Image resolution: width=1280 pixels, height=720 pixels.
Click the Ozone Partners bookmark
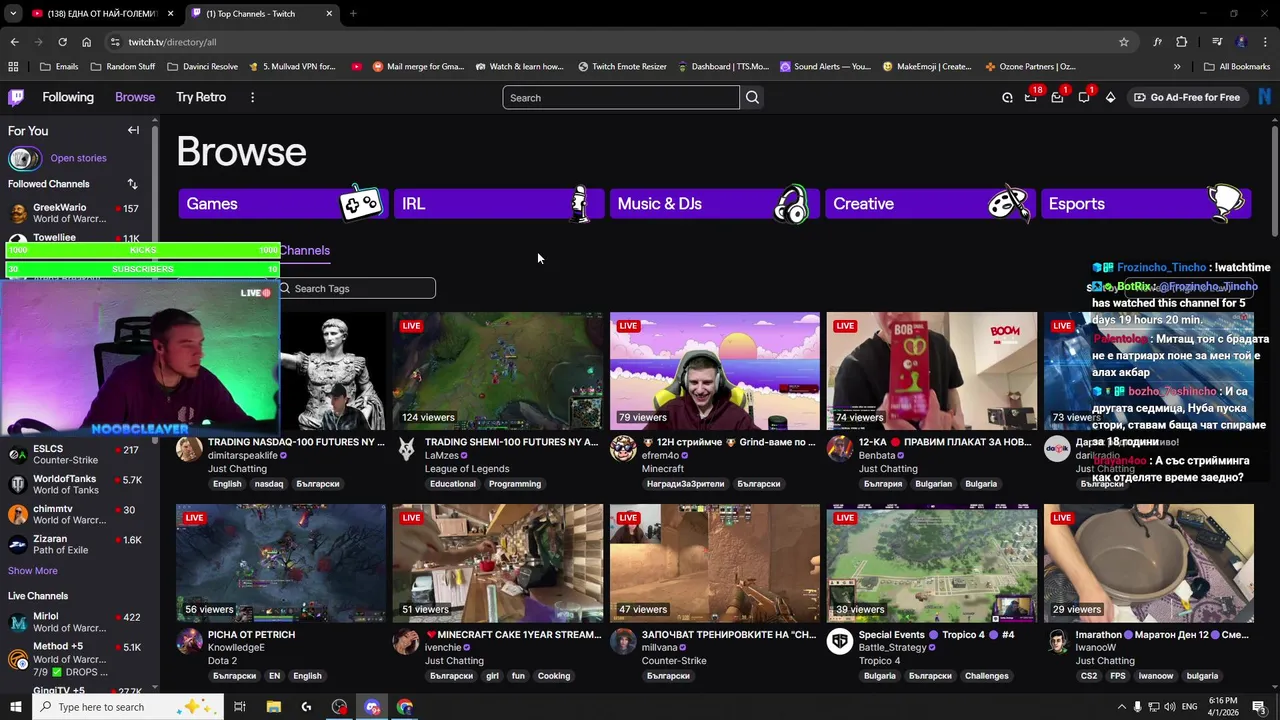click(1030, 67)
